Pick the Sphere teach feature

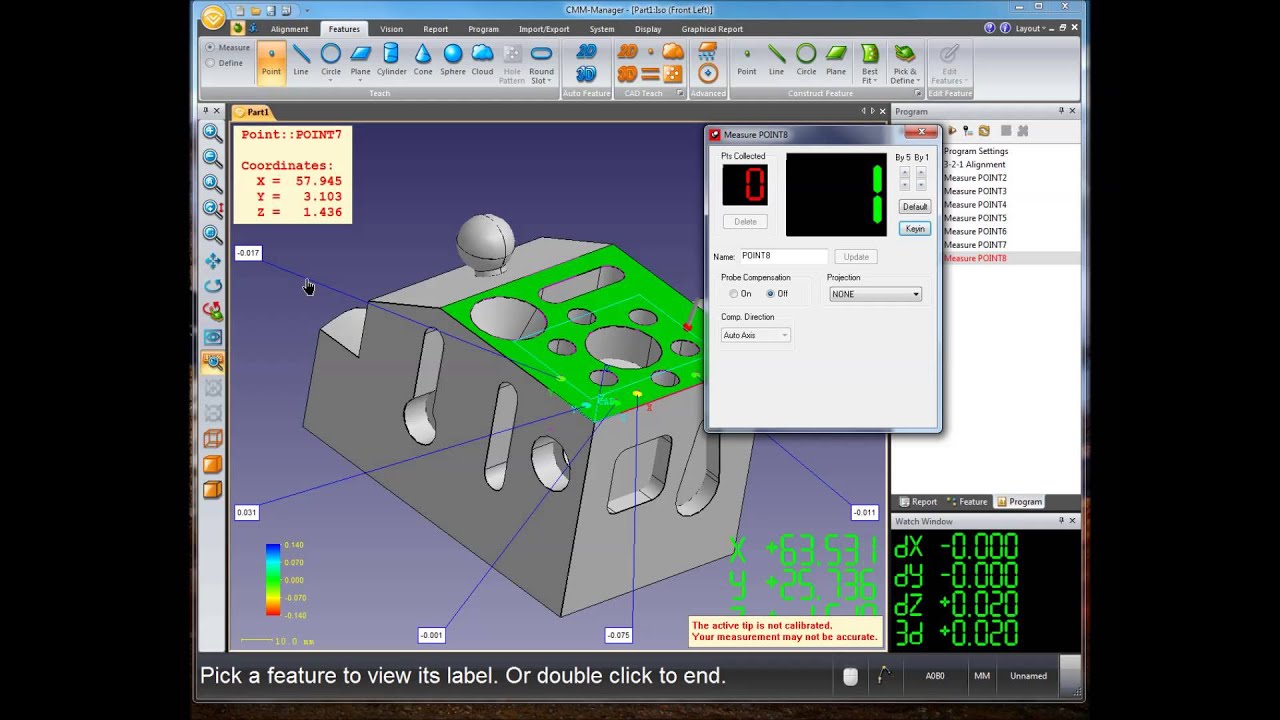pyautogui.click(x=453, y=60)
